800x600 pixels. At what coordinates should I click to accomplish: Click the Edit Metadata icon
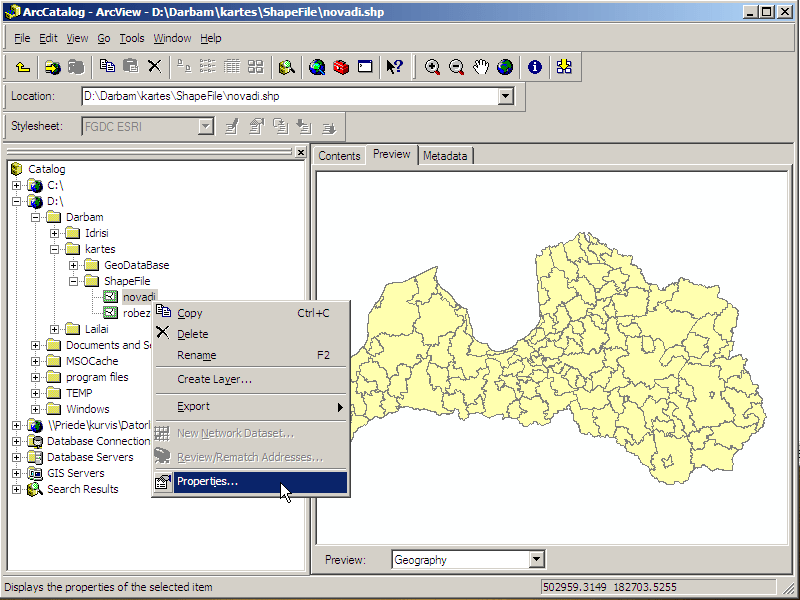pos(232,126)
